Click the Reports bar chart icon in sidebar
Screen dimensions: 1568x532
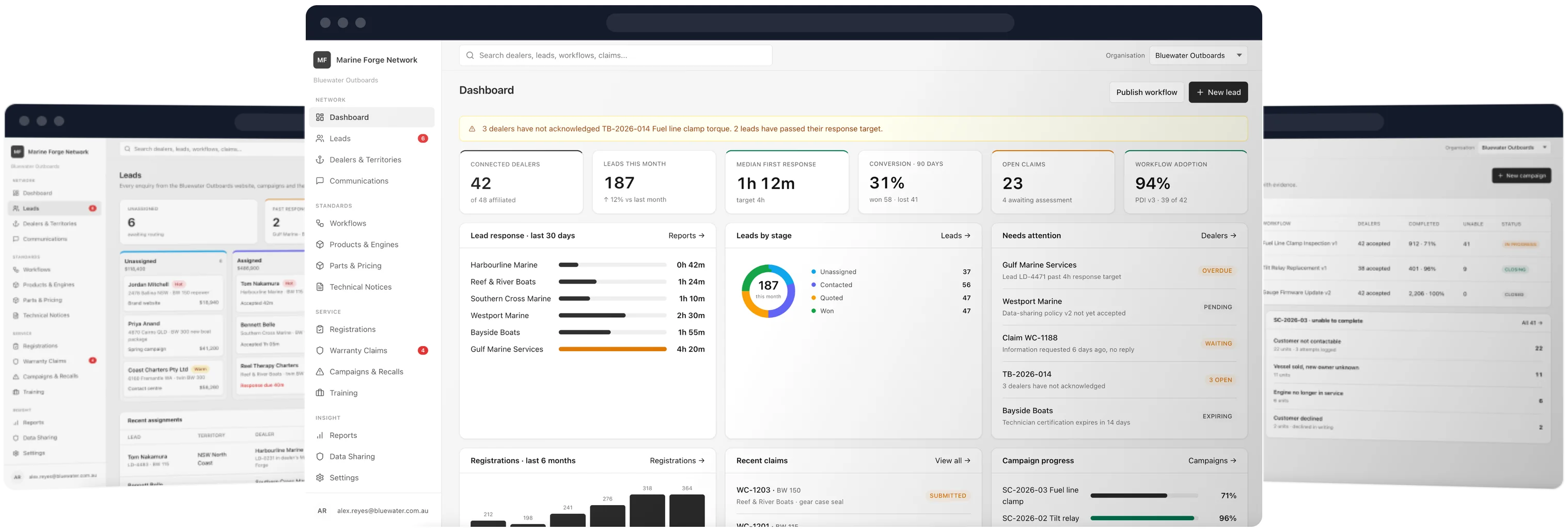pos(320,435)
